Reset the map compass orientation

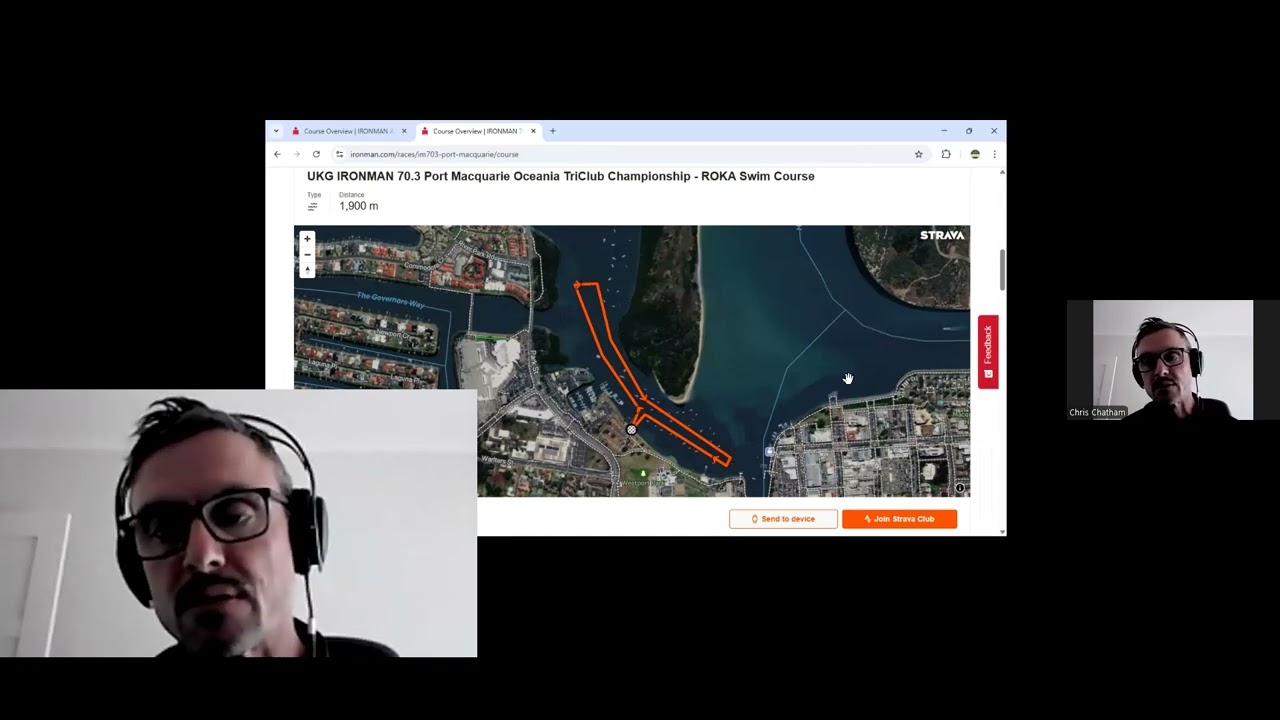pyautogui.click(x=307, y=270)
